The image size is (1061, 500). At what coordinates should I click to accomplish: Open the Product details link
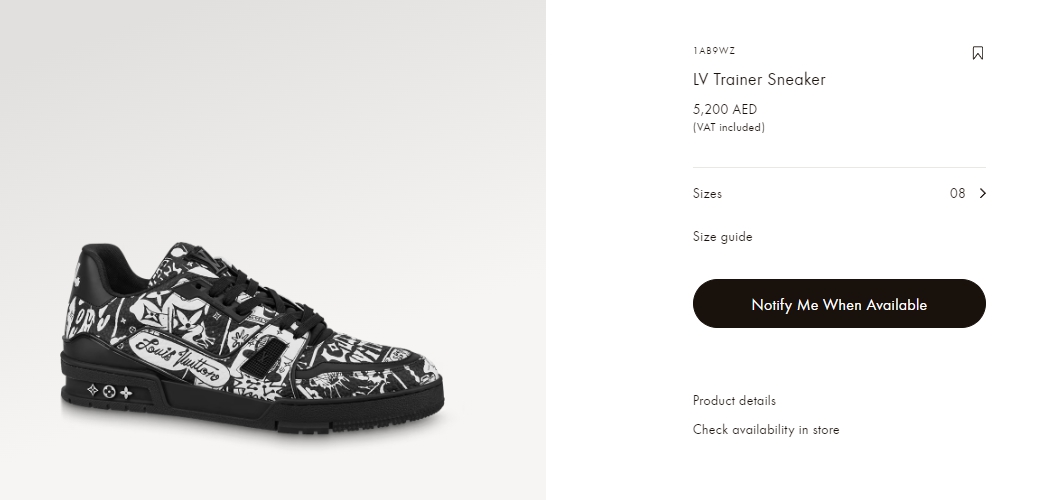(x=734, y=401)
